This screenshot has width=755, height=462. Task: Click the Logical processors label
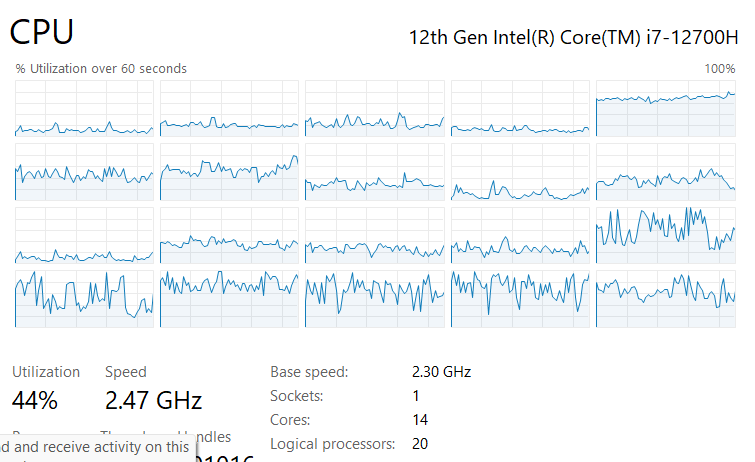click(x=332, y=444)
